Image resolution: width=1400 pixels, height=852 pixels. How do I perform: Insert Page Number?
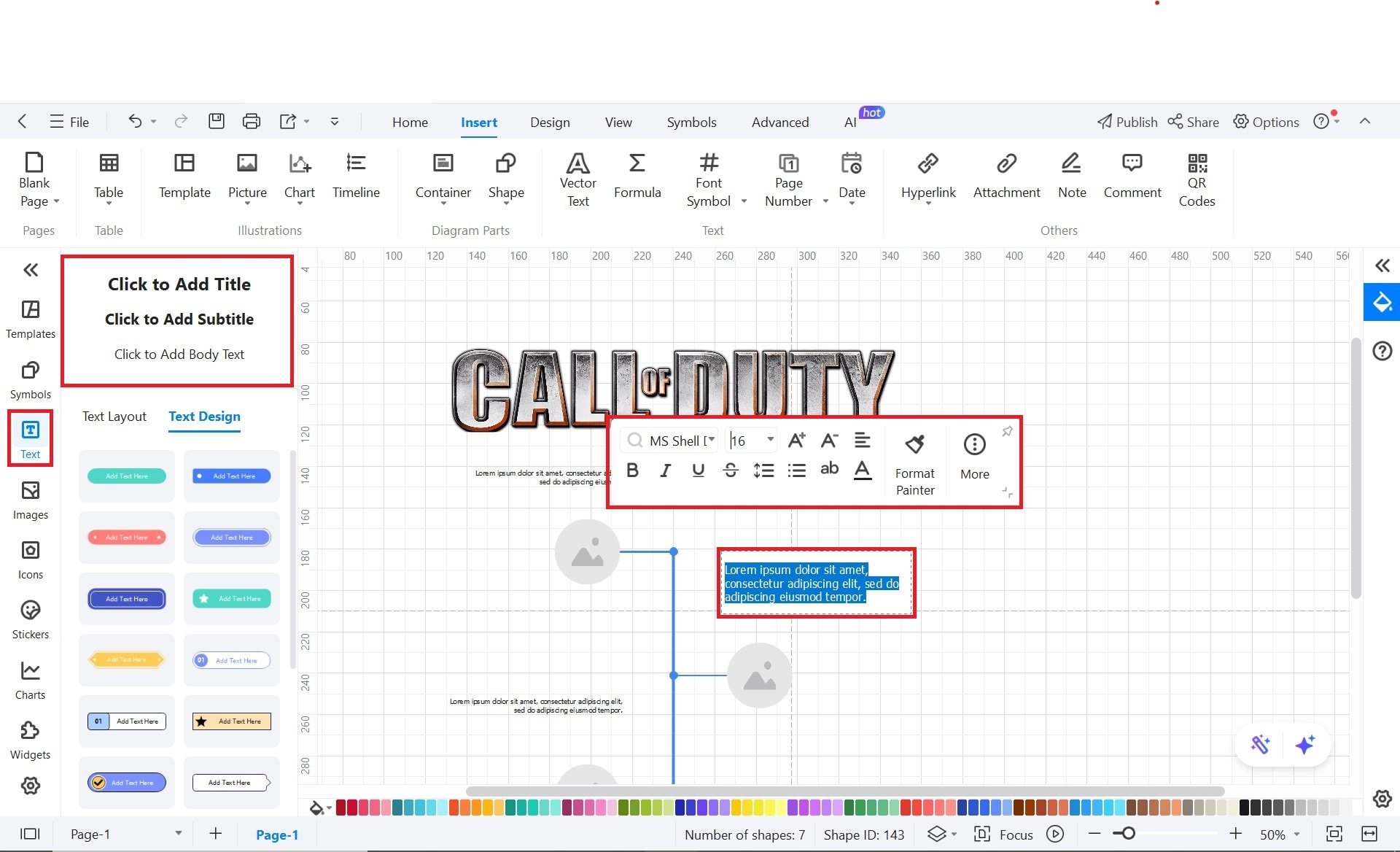pyautogui.click(x=788, y=179)
